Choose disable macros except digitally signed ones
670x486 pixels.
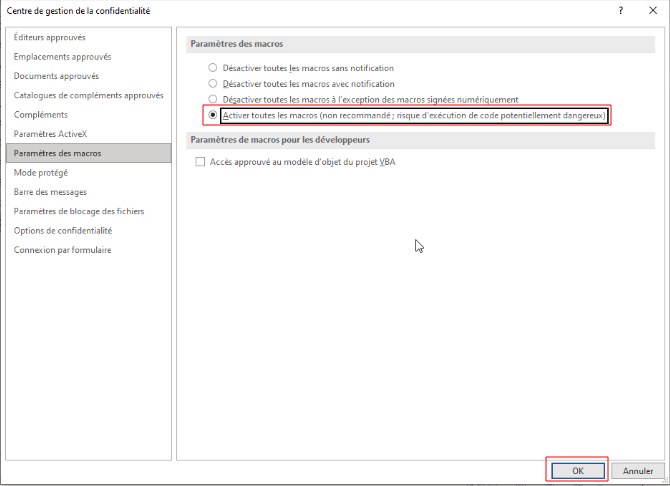point(213,100)
